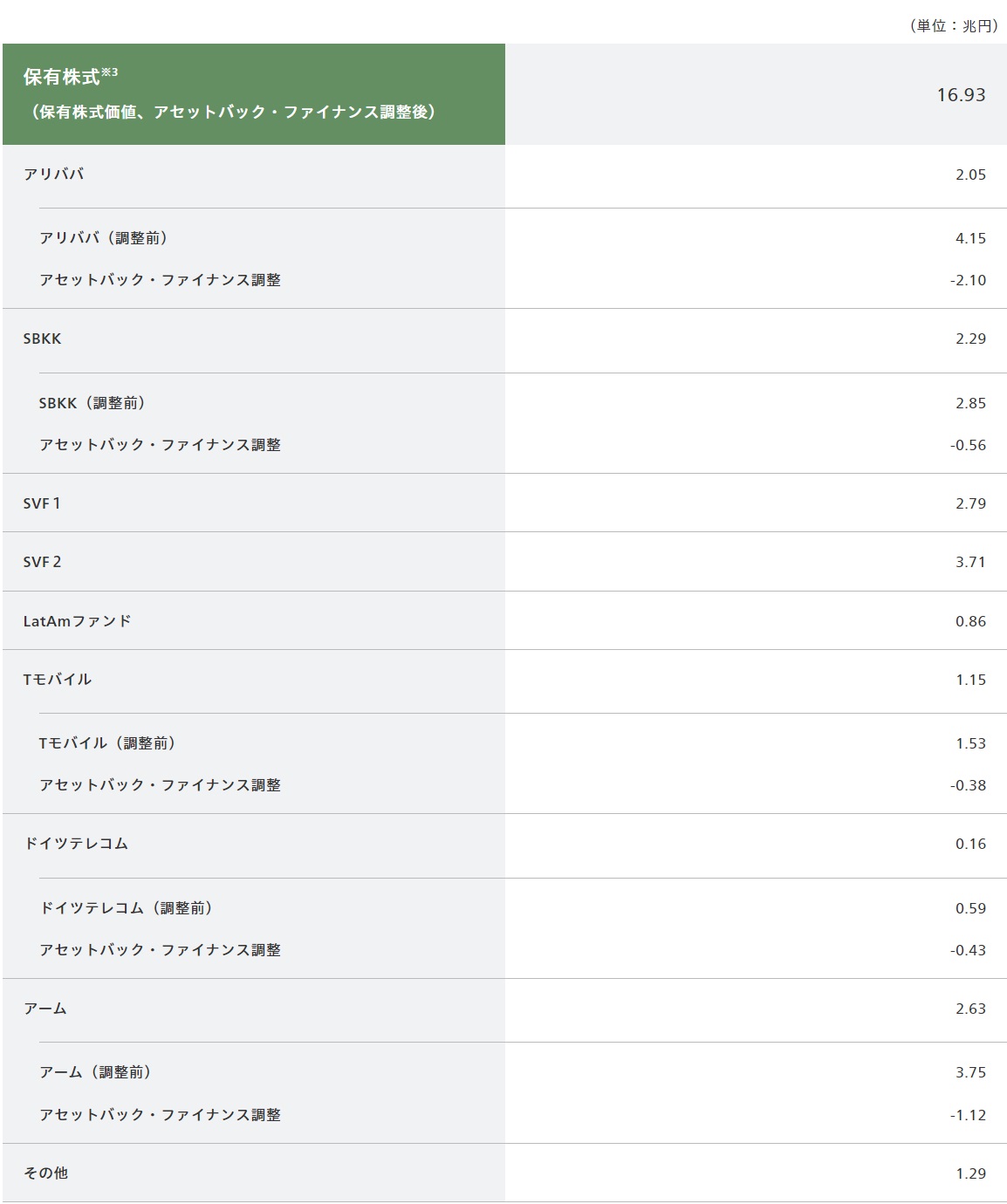1007x1204 pixels.
Task: Click the その他 row label
Action: pos(45,1173)
